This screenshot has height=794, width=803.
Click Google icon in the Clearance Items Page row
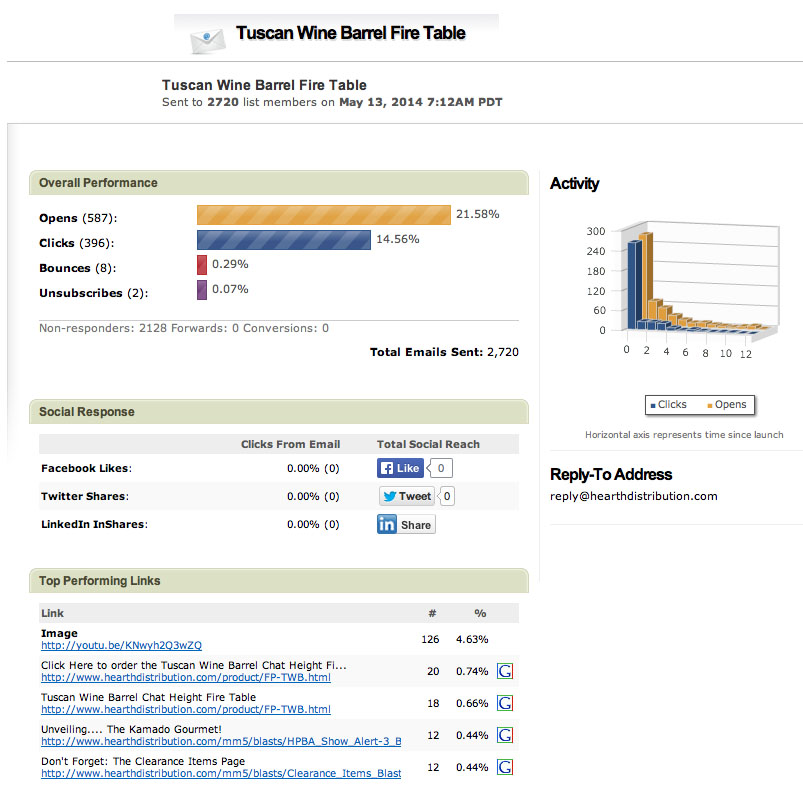click(x=505, y=767)
